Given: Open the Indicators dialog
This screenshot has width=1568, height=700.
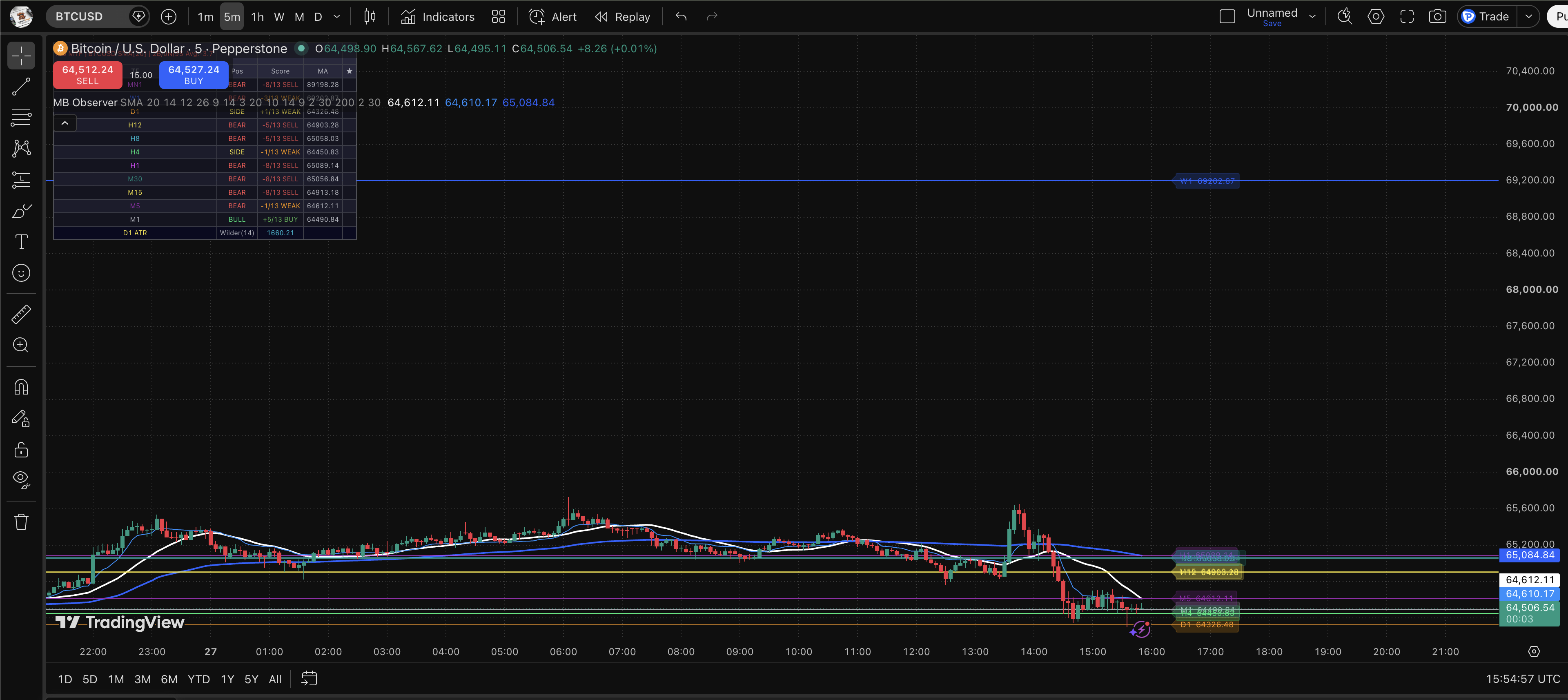Looking at the screenshot, I should tap(438, 16).
